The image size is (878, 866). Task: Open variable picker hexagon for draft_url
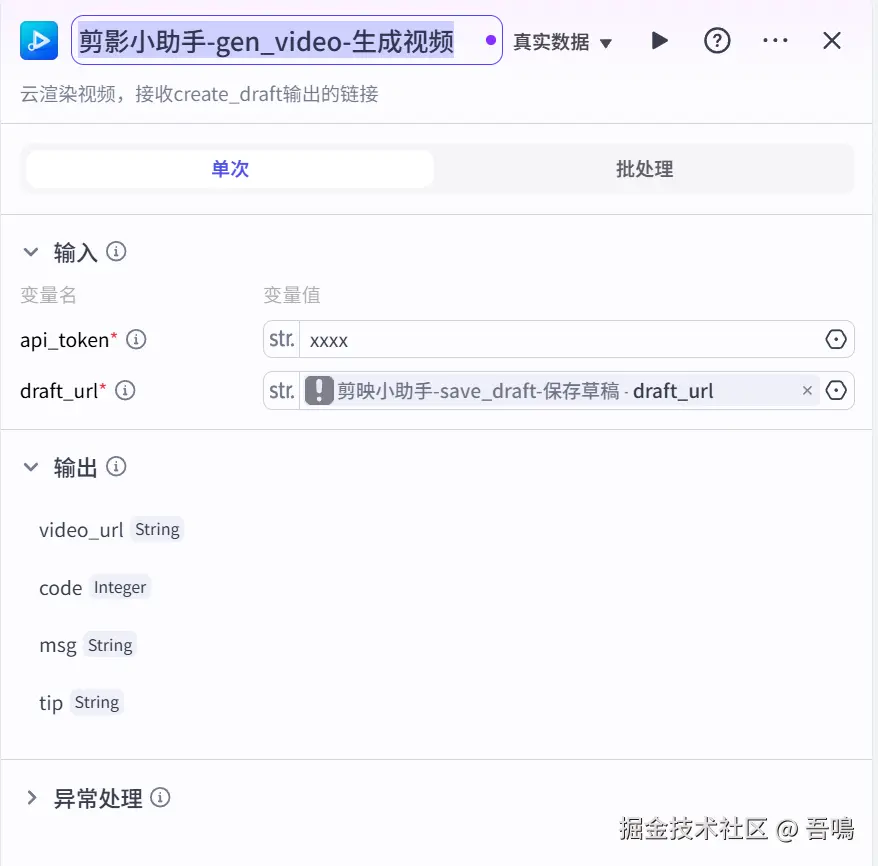(x=835, y=390)
